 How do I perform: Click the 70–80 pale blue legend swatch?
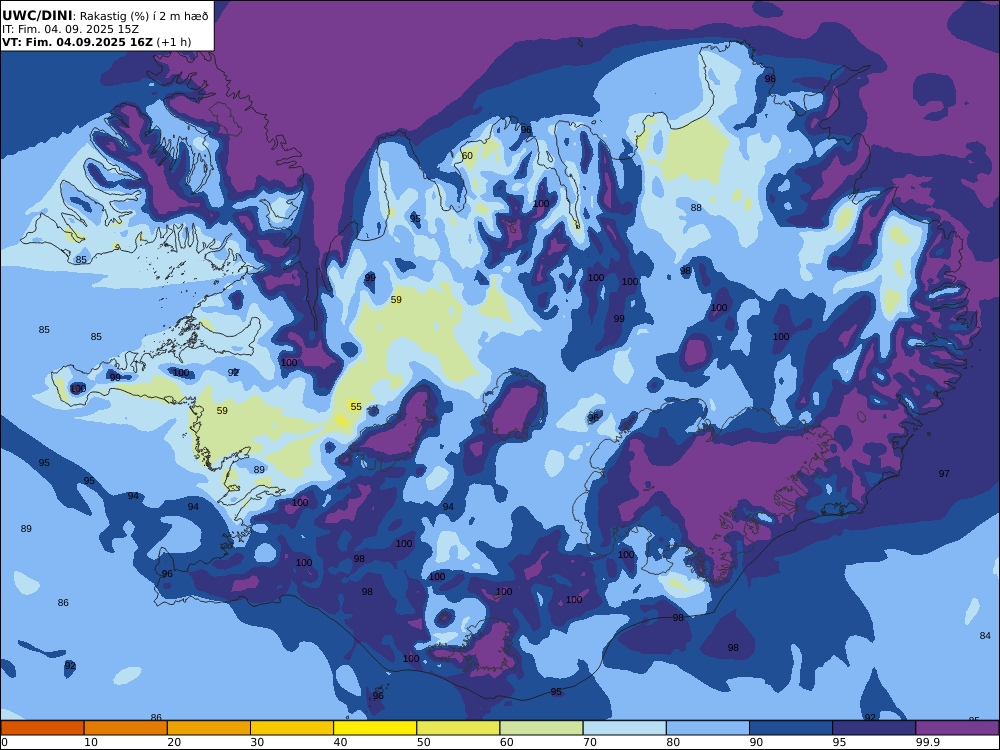[624, 728]
